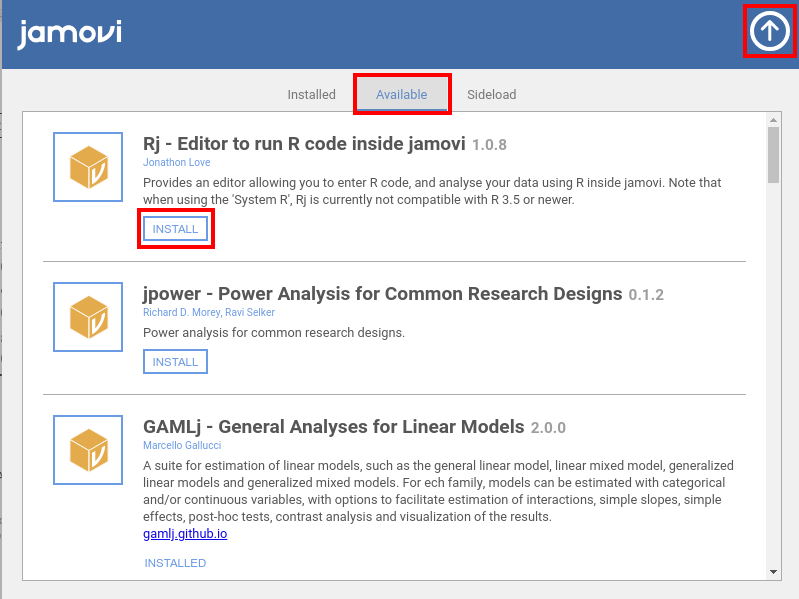Open the gamlj.github.io link

click(185, 534)
